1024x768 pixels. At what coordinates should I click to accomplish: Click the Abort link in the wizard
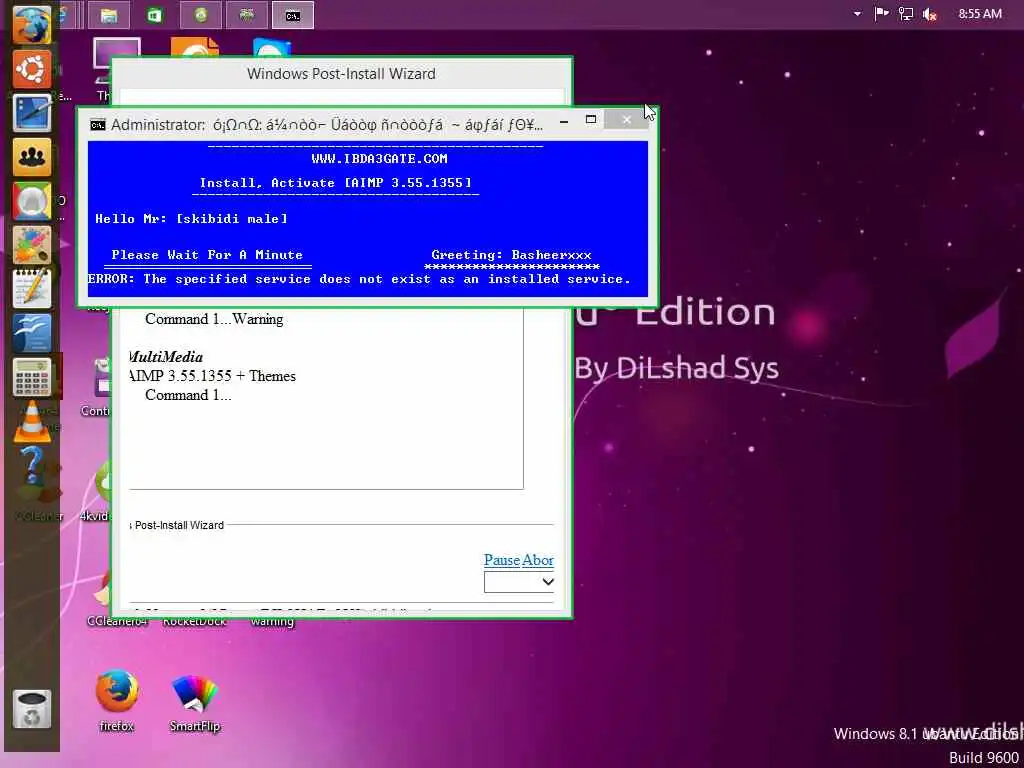538,560
